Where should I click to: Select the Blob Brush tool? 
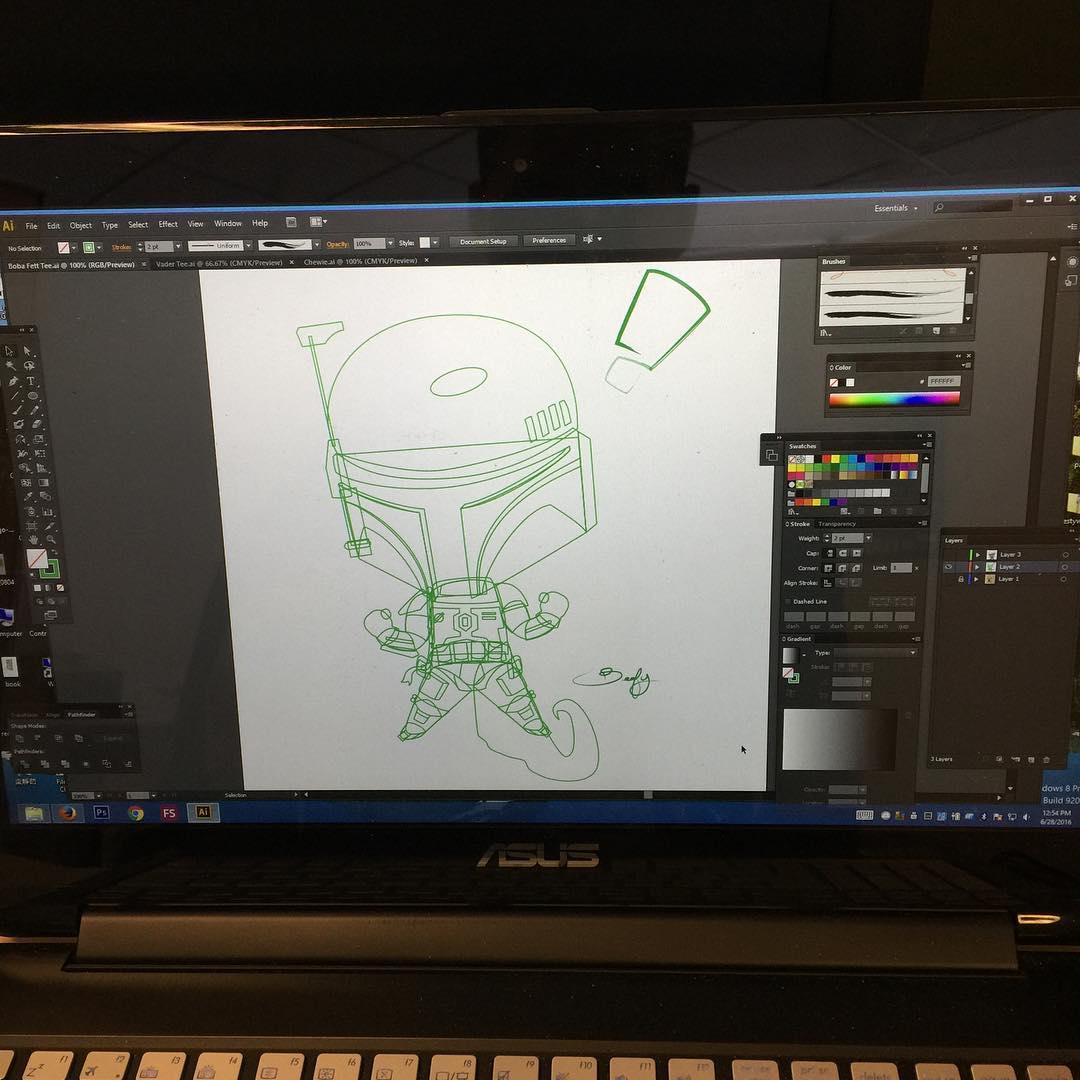click(x=19, y=424)
